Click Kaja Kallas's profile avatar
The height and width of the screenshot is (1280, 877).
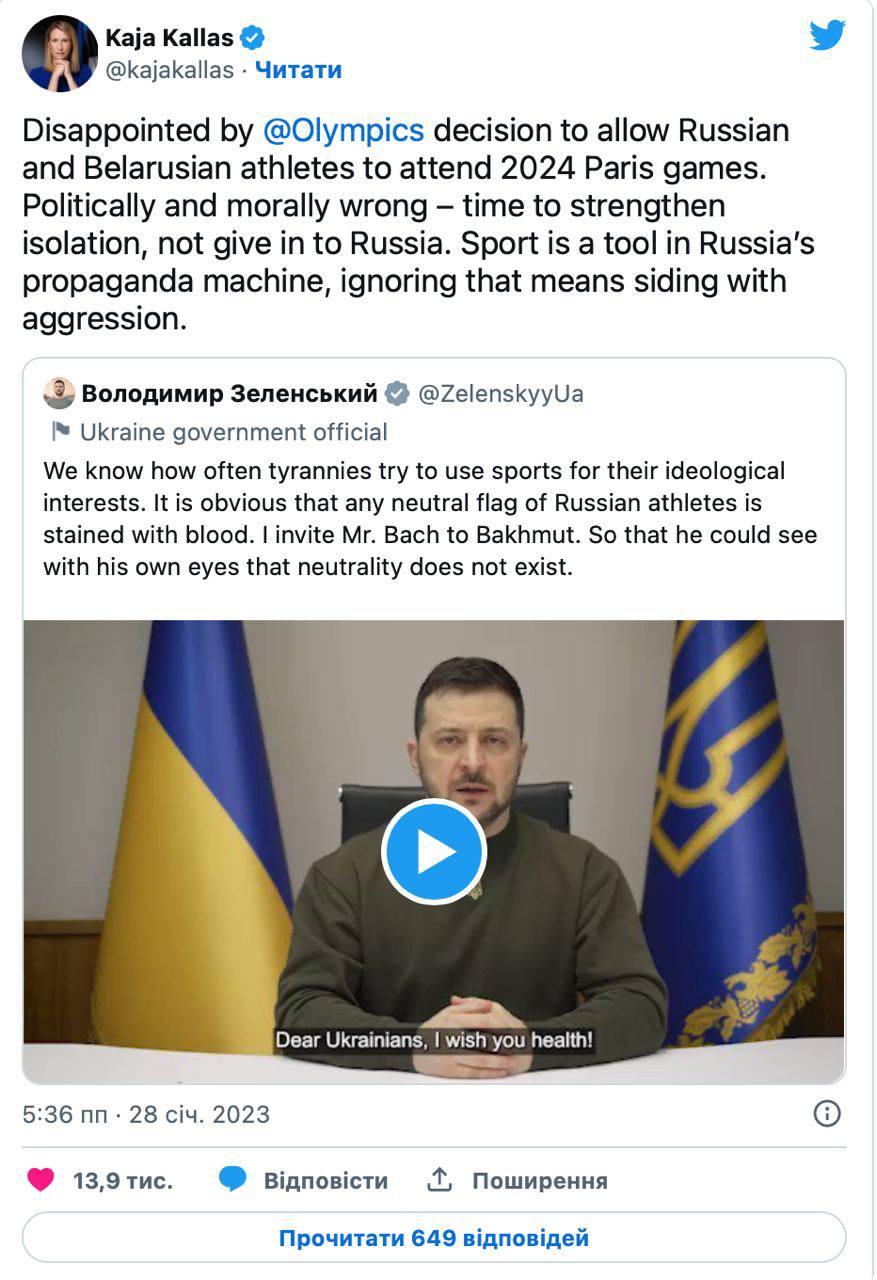[59, 53]
